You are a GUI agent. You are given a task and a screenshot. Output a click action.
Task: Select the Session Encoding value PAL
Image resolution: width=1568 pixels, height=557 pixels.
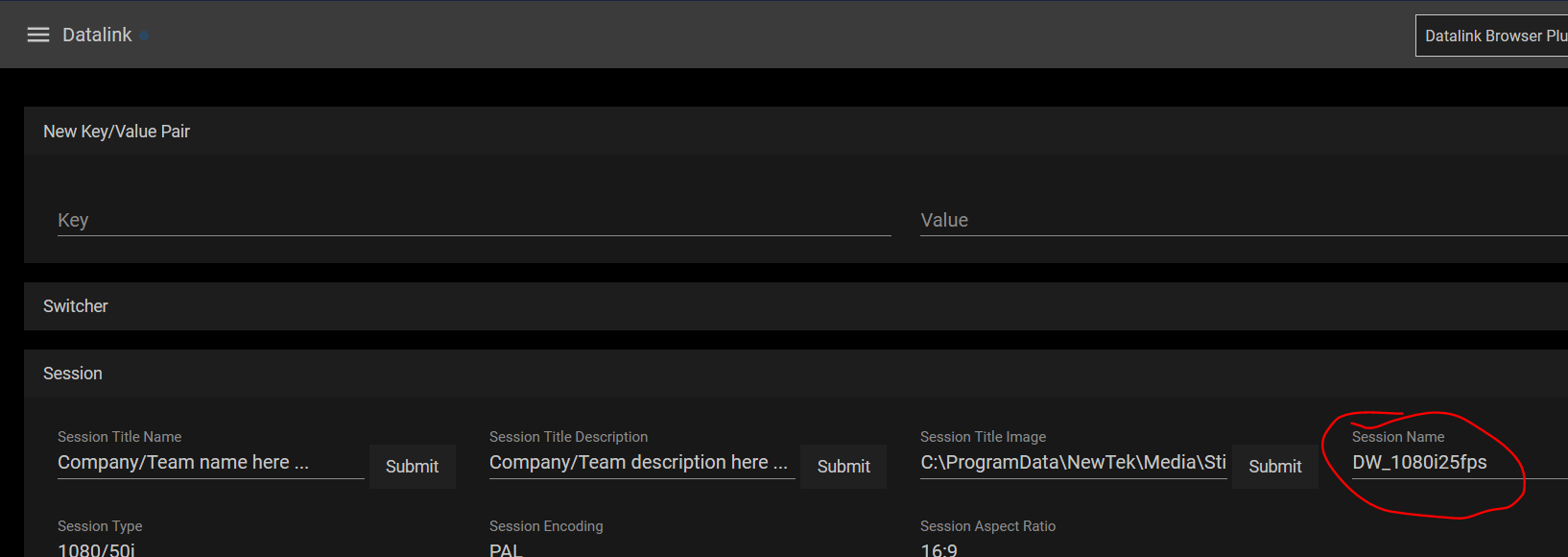point(506,549)
